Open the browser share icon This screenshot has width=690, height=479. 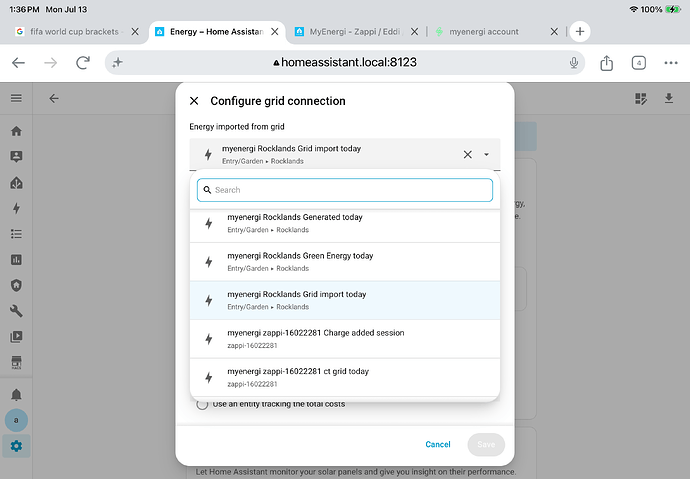point(606,63)
